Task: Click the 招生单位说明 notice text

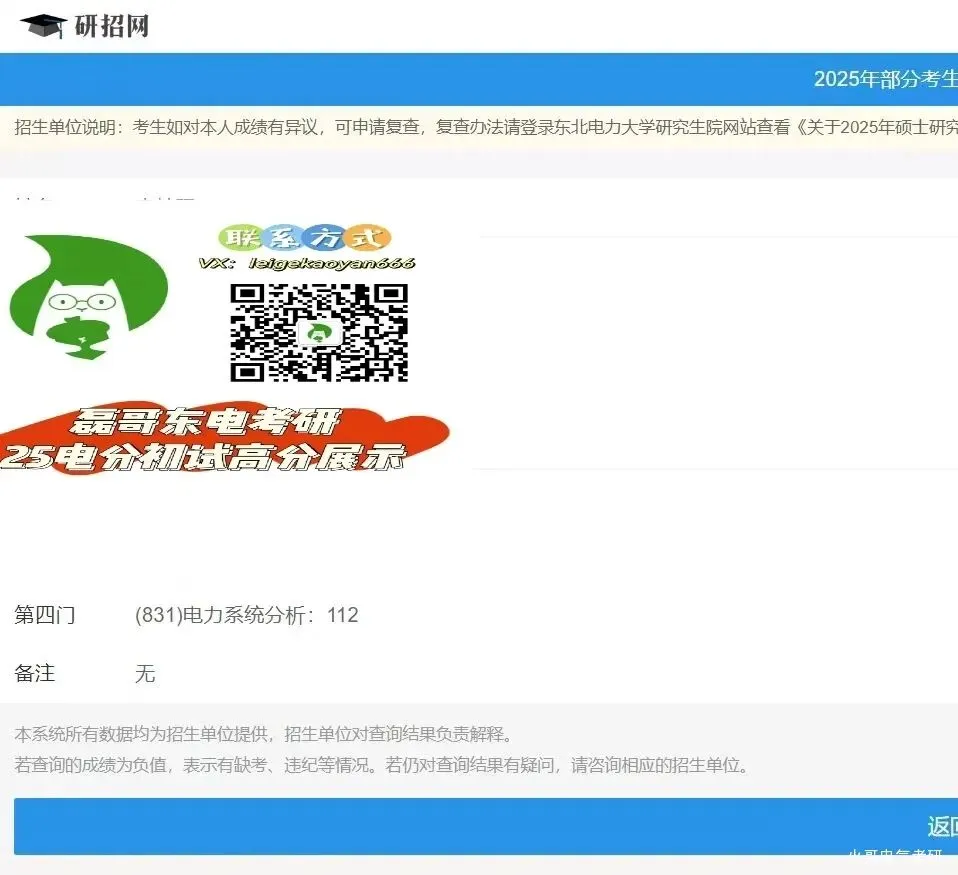Action: pos(486,127)
